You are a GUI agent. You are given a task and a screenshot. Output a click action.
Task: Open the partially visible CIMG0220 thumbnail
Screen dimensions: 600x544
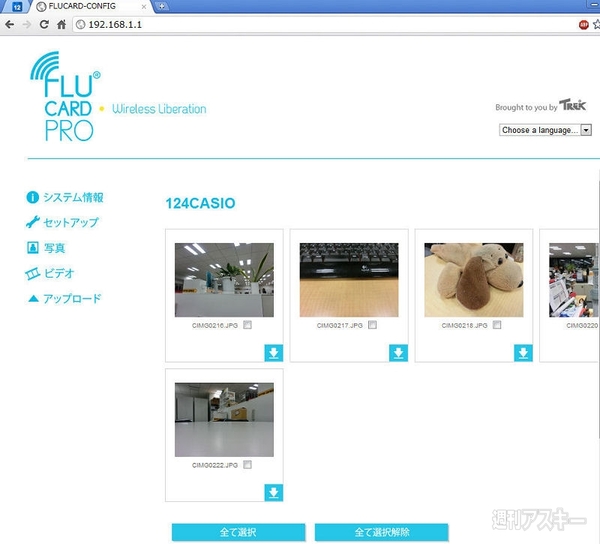(574, 280)
